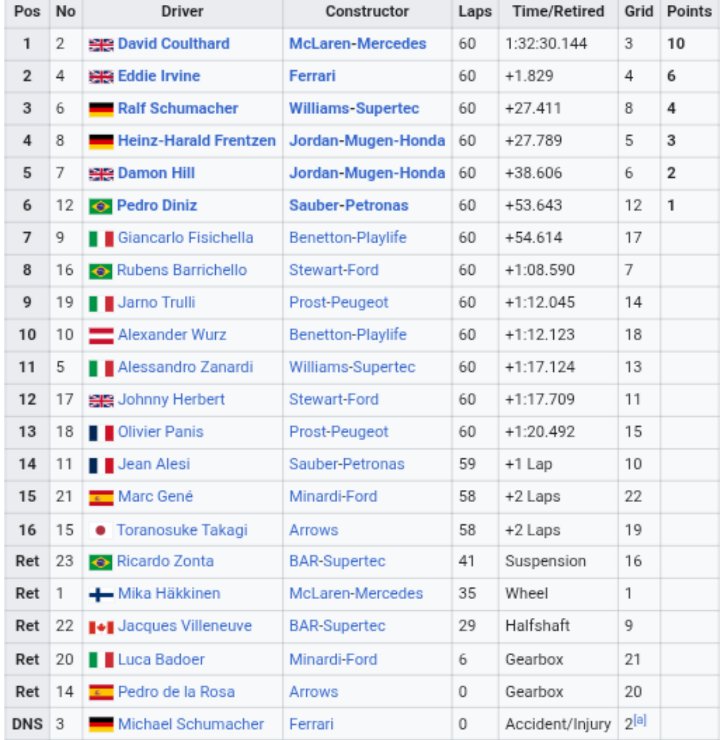
Task: Click the British flag next to David Coulthard
Action: [x=101, y=44]
